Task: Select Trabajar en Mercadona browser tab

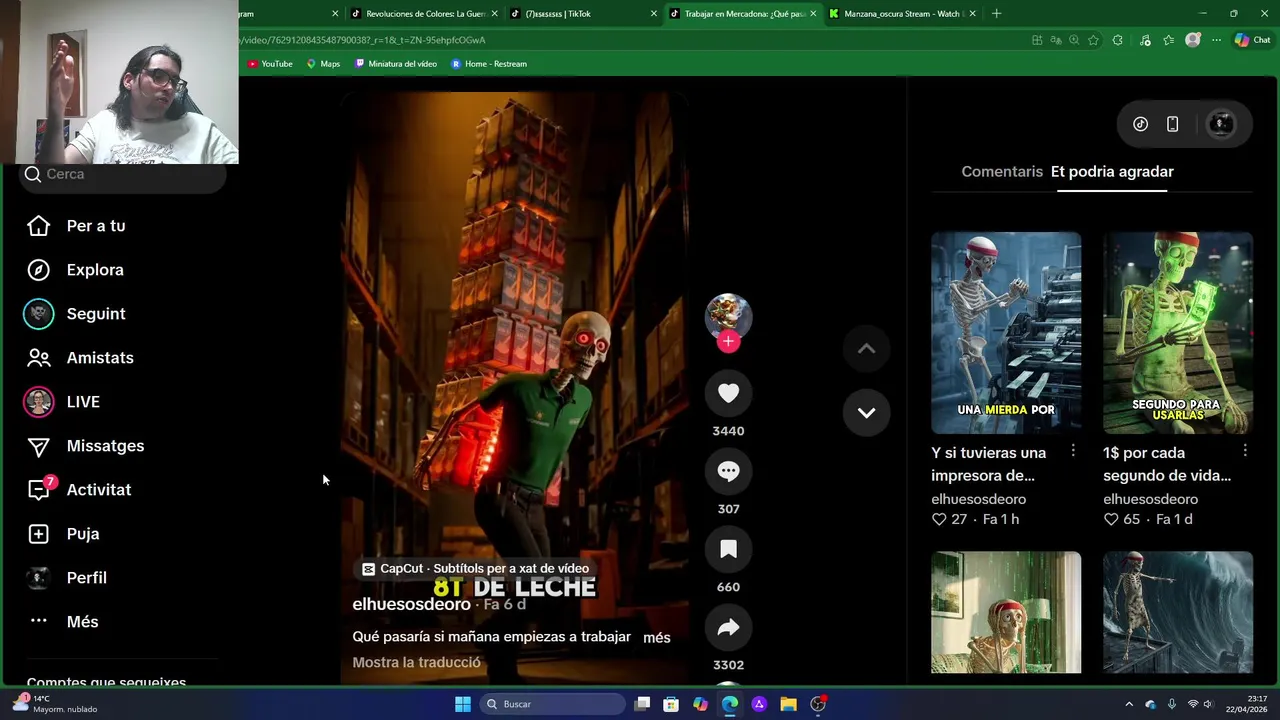Action: 744,14
